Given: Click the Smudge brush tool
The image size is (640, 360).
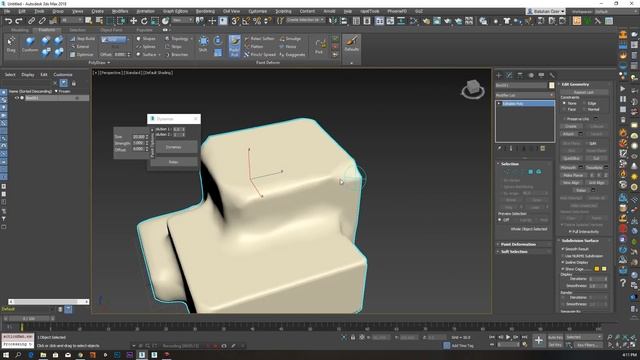Looking at the screenshot, I should pos(290,38).
